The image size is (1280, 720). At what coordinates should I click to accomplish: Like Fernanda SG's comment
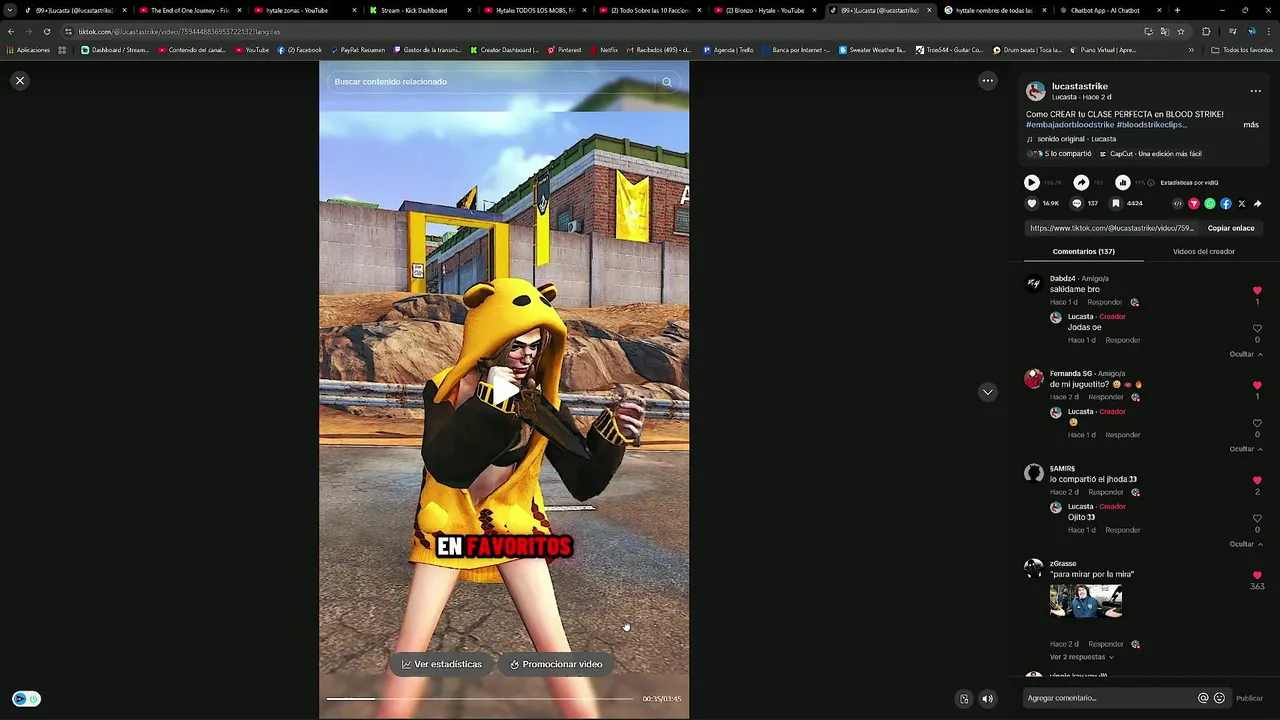coord(1257,385)
